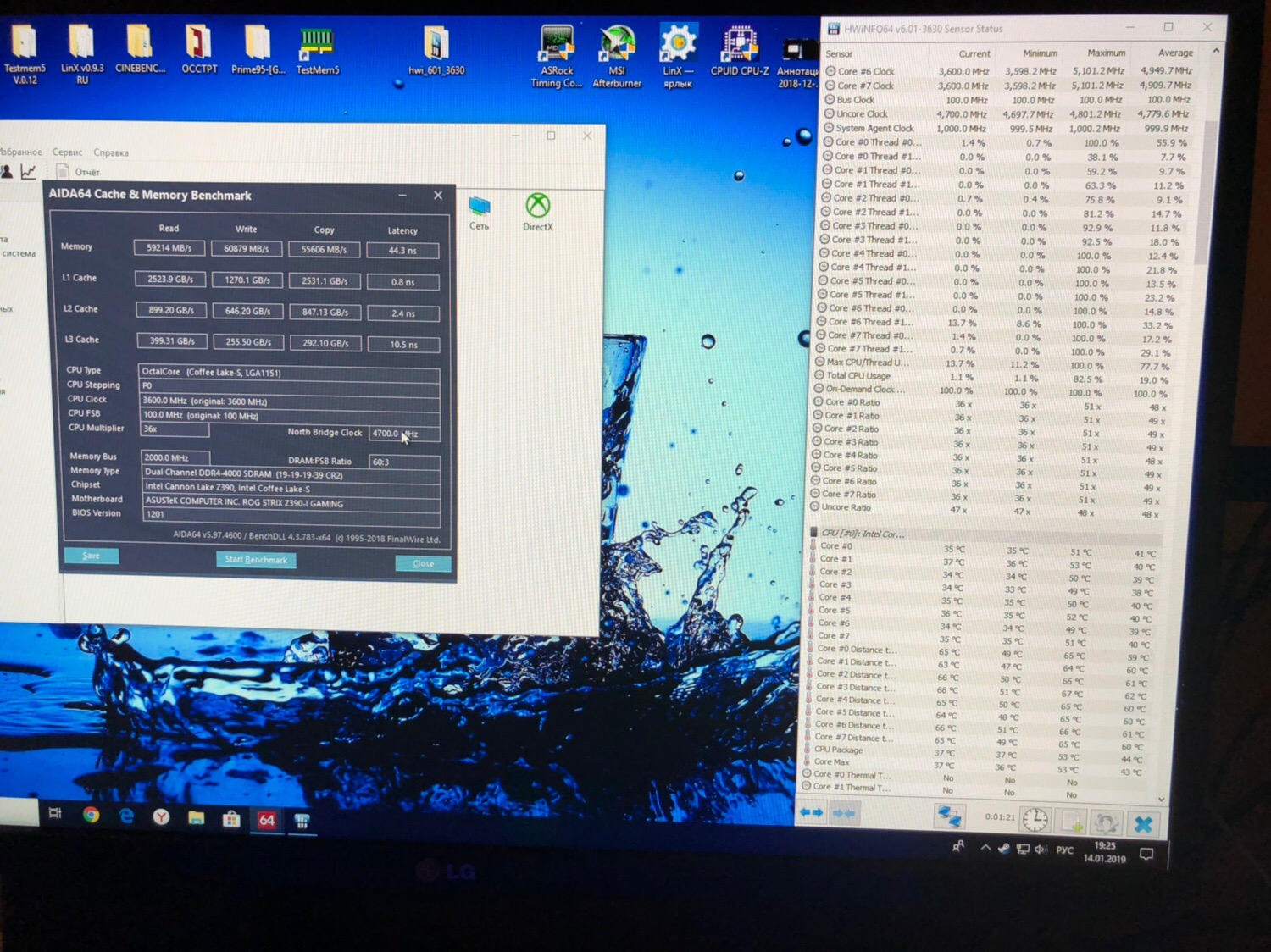
Task: Click the Current column header in HWiNFO
Action: (974, 53)
